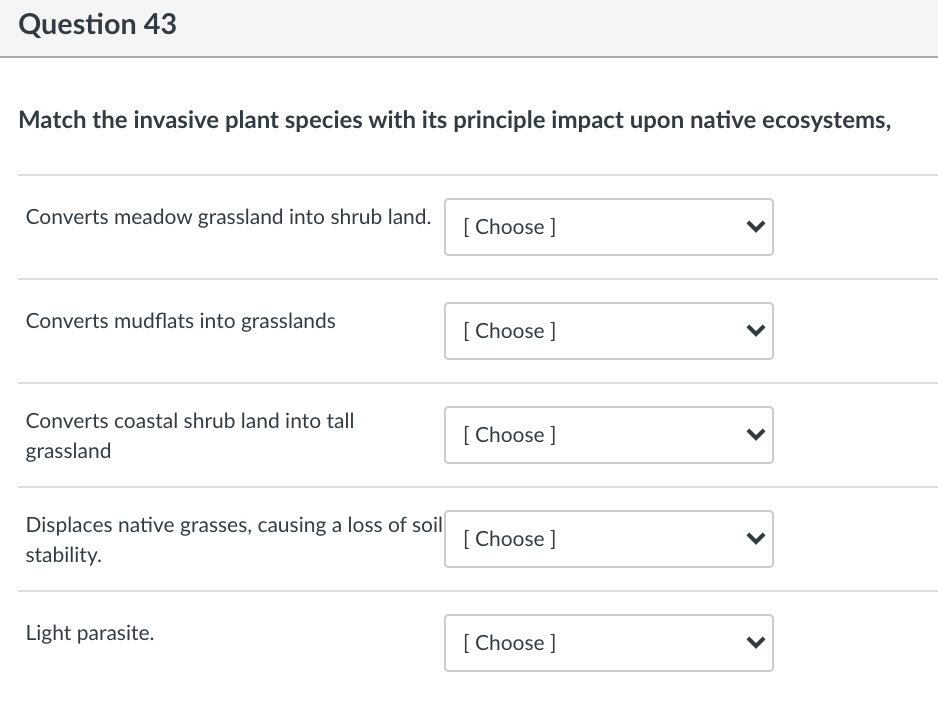Screen dimensions: 938x702
Task: Select the '[ Choose ]' text in the last dropdown
Action: pos(508,643)
